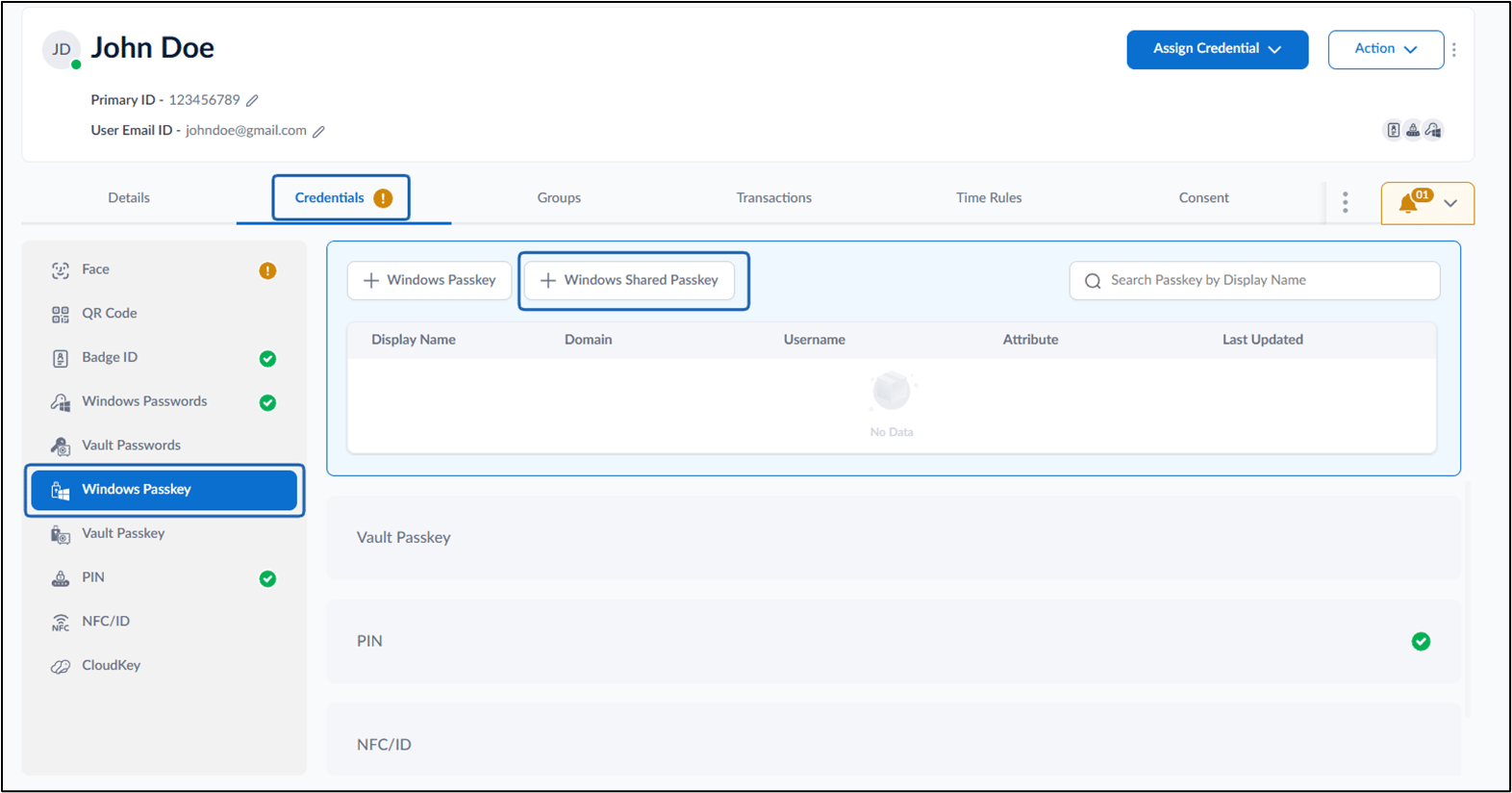Click the Badge ID icon in sidebar
This screenshot has width=1512, height=793.
coord(61,358)
